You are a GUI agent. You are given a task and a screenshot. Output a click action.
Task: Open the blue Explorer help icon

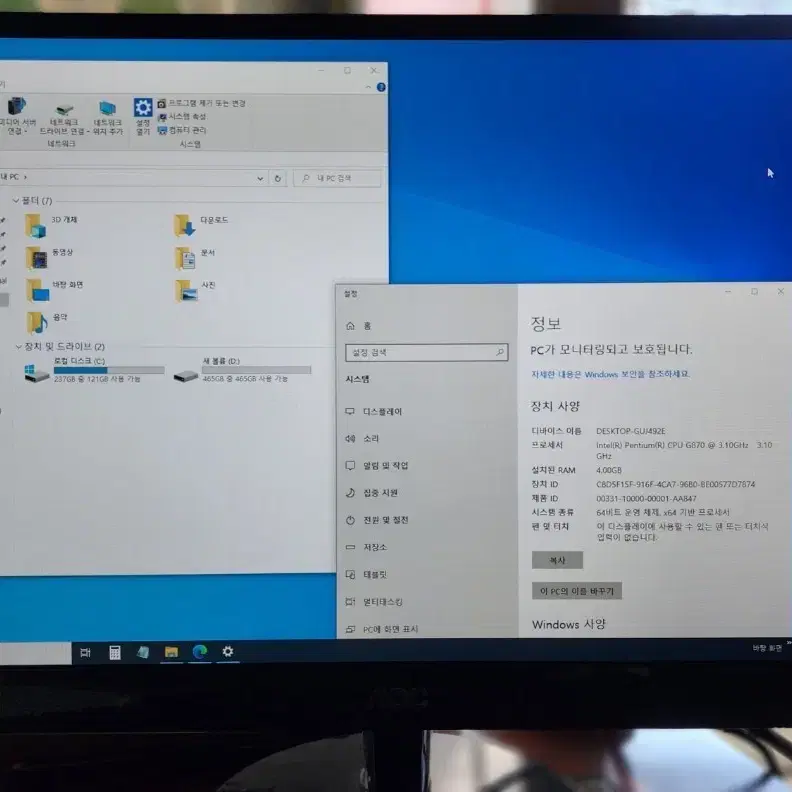point(381,87)
